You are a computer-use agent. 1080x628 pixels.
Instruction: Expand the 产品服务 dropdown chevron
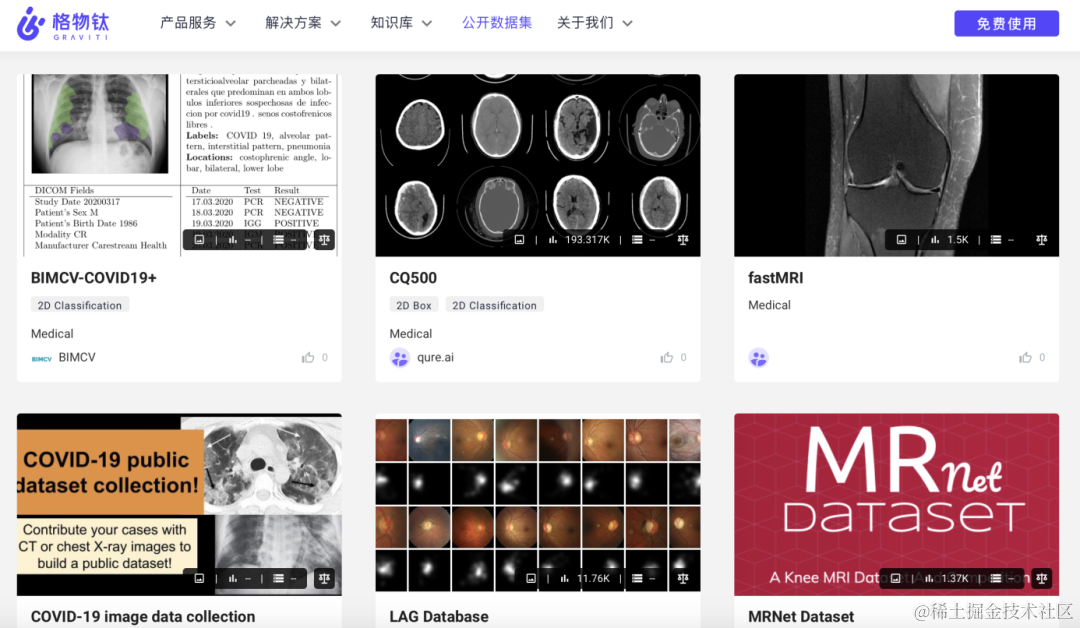point(231,23)
